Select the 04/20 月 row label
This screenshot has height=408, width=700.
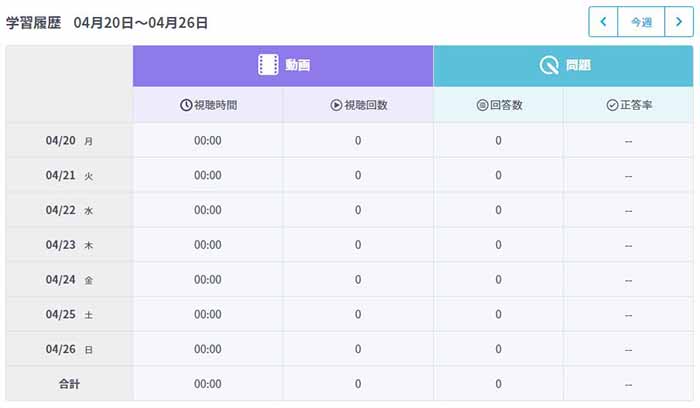point(69,141)
